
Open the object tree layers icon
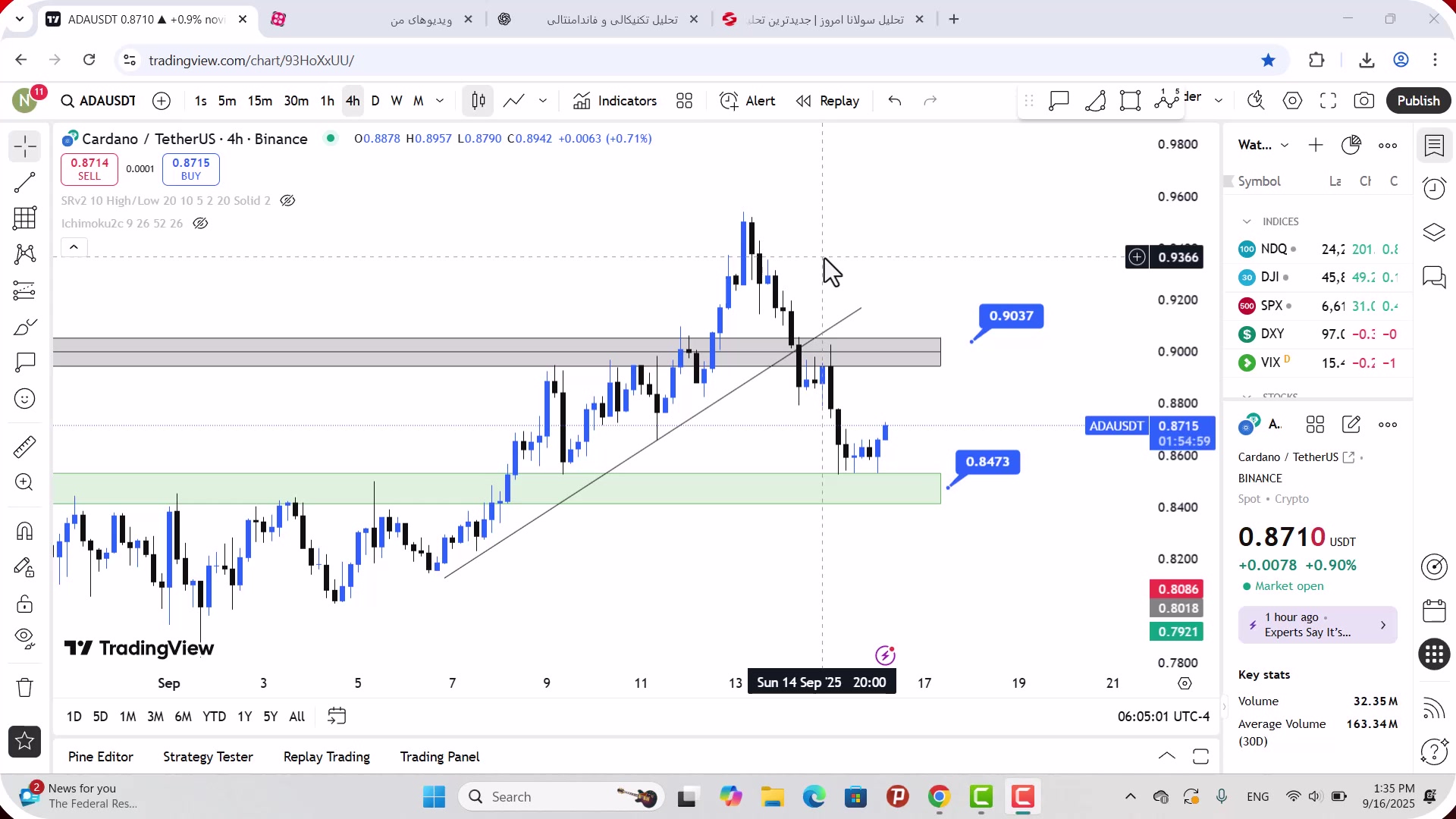click(x=1434, y=232)
